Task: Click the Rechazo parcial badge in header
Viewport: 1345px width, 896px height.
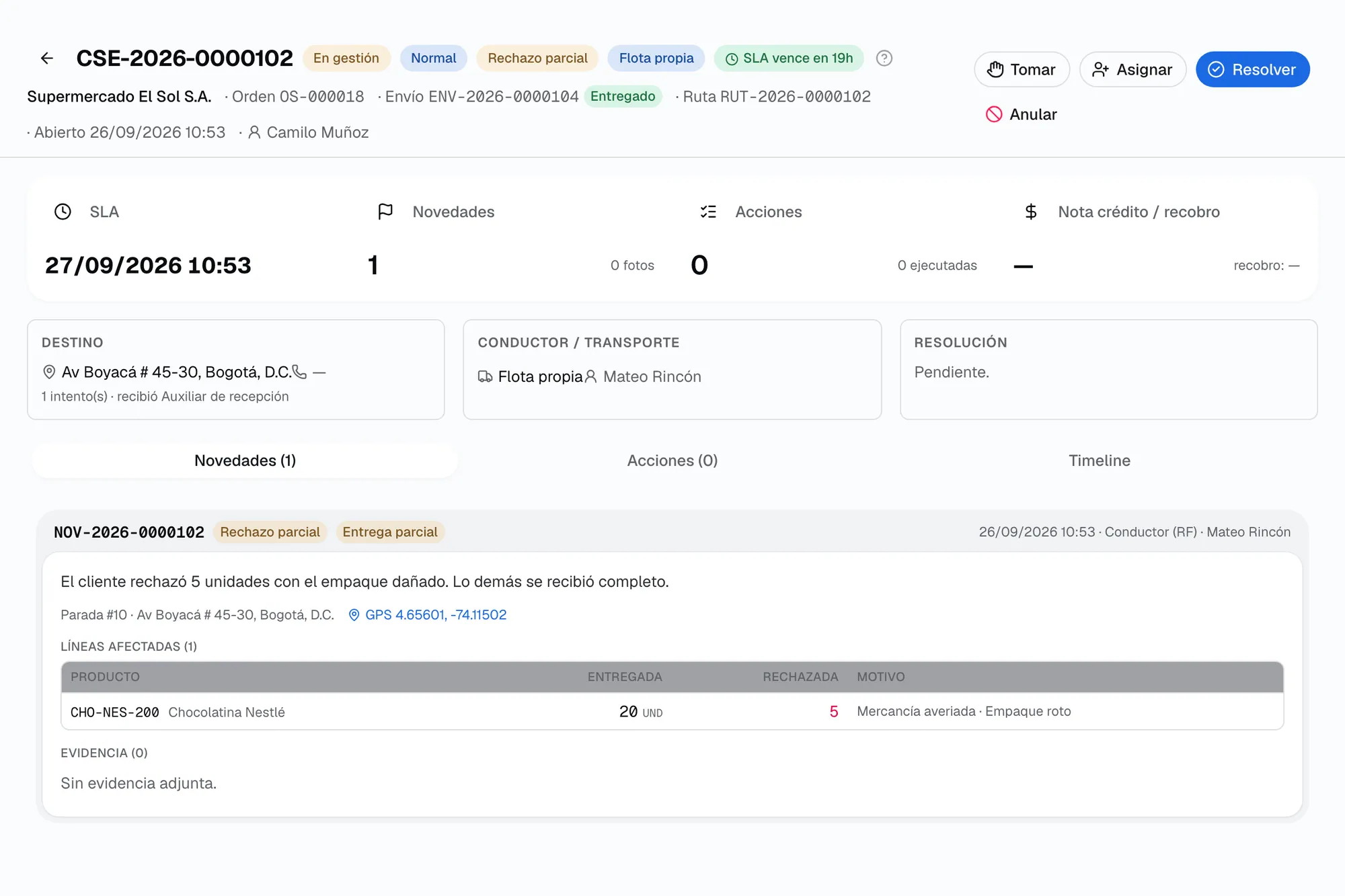Action: (537, 58)
